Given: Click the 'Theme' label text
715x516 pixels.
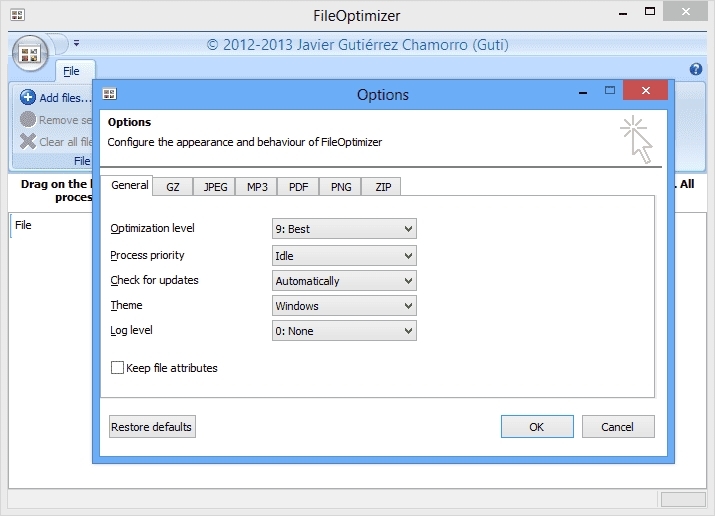Looking at the screenshot, I should (x=126, y=305).
